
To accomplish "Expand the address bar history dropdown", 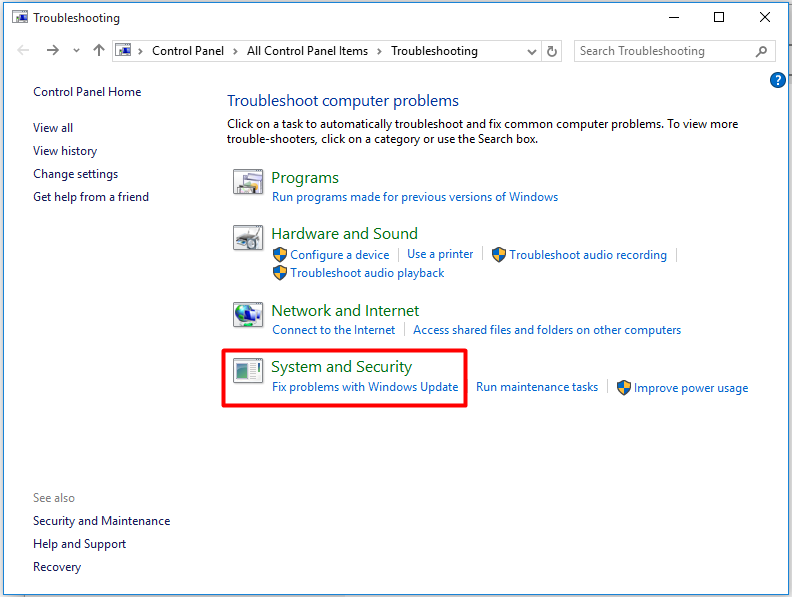I will 531,52.
